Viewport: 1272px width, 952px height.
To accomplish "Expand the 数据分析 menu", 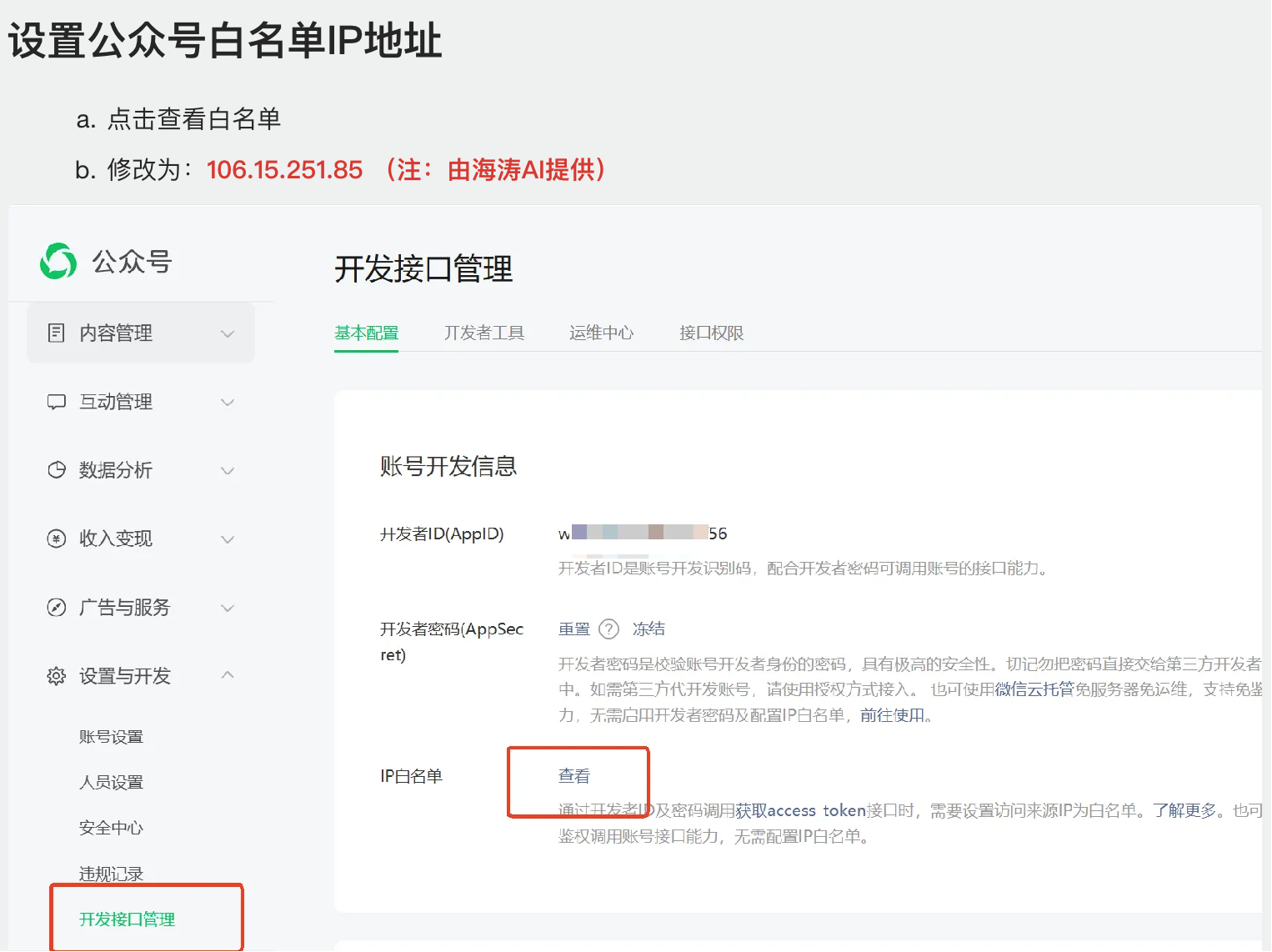I will pyautogui.click(x=227, y=470).
